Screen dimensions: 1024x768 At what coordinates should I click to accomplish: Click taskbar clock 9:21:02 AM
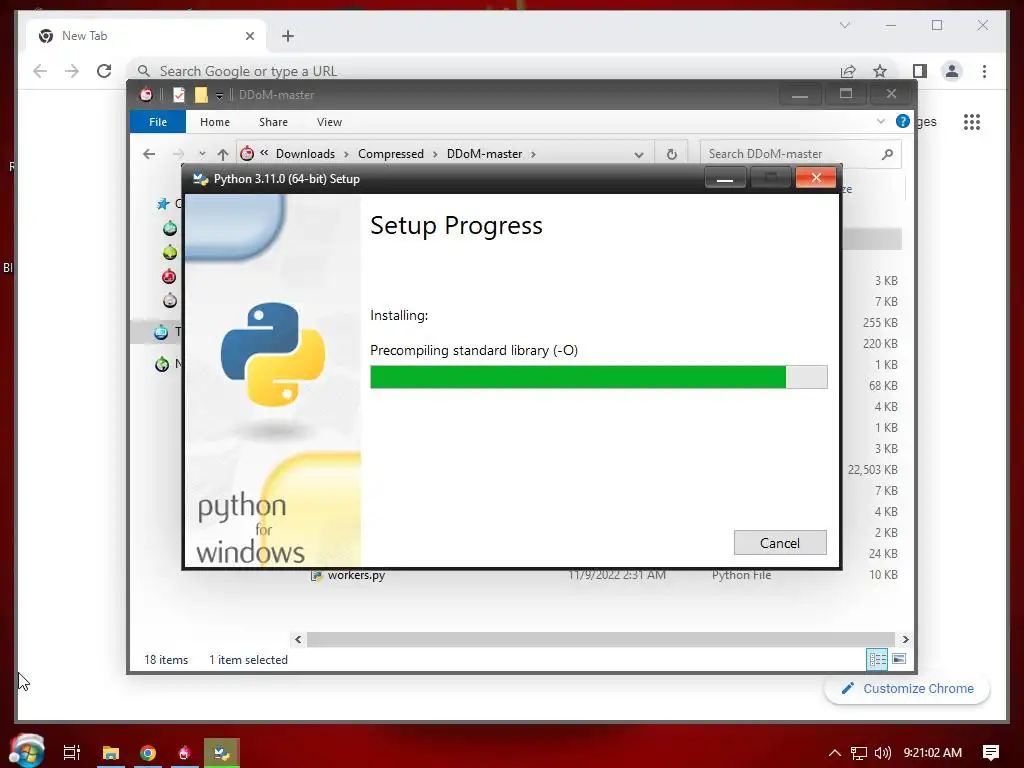coord(933,752)
